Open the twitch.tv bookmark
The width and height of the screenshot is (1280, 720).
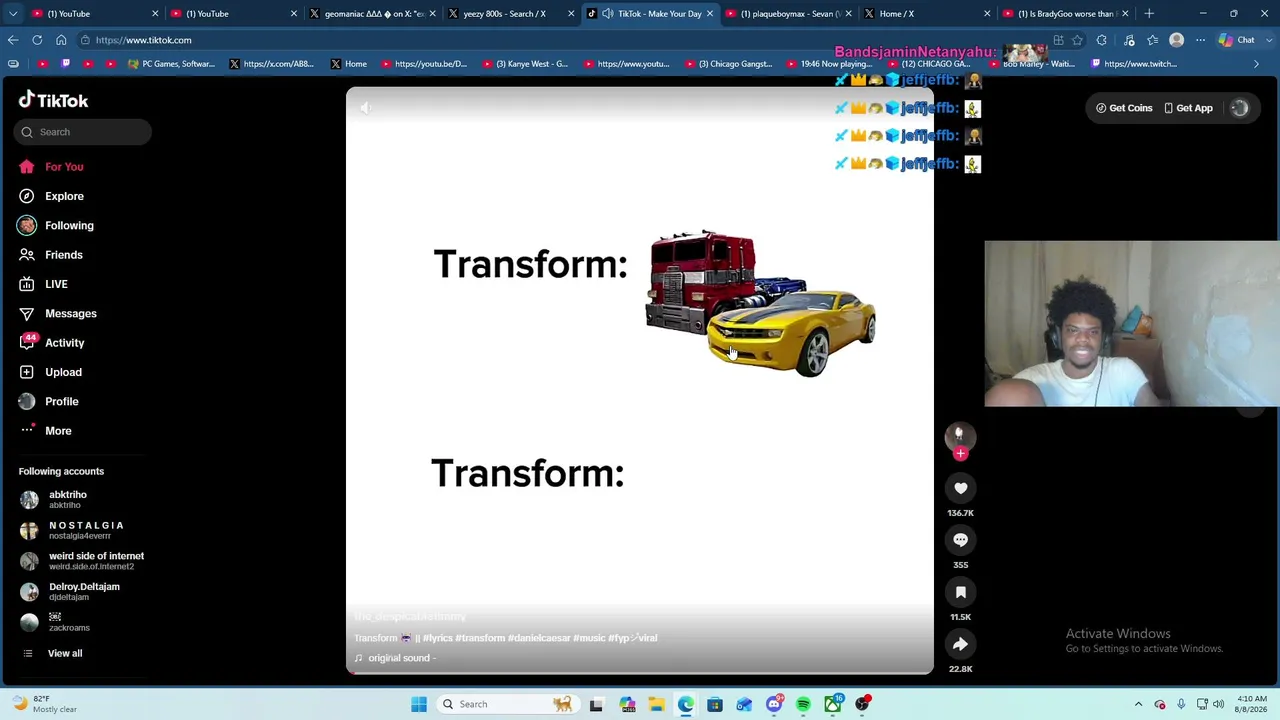pos(1134,64)
